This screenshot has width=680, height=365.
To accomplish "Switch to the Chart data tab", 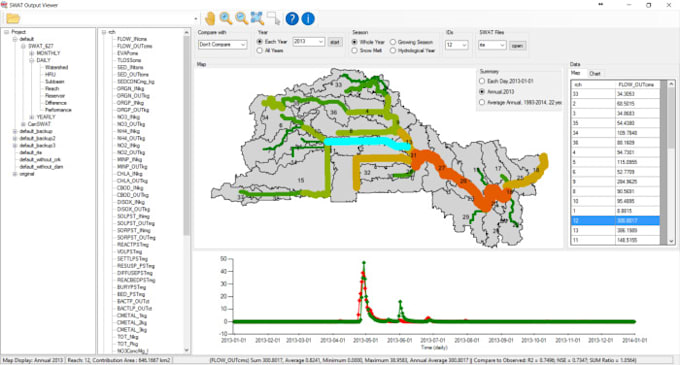I will click(595, 74).
